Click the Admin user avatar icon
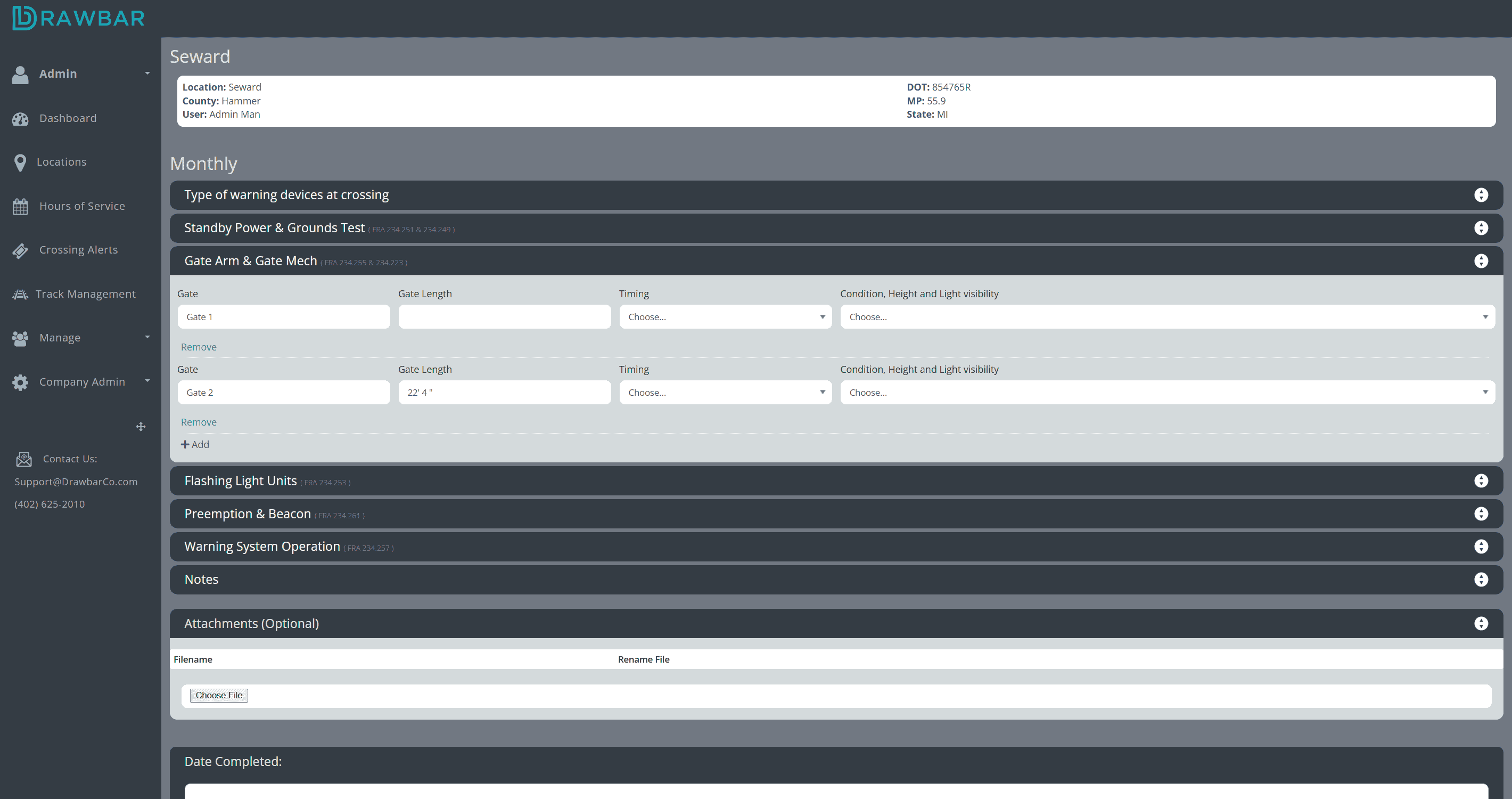This screenshot has width=1512, height=799. click(20, 74)
